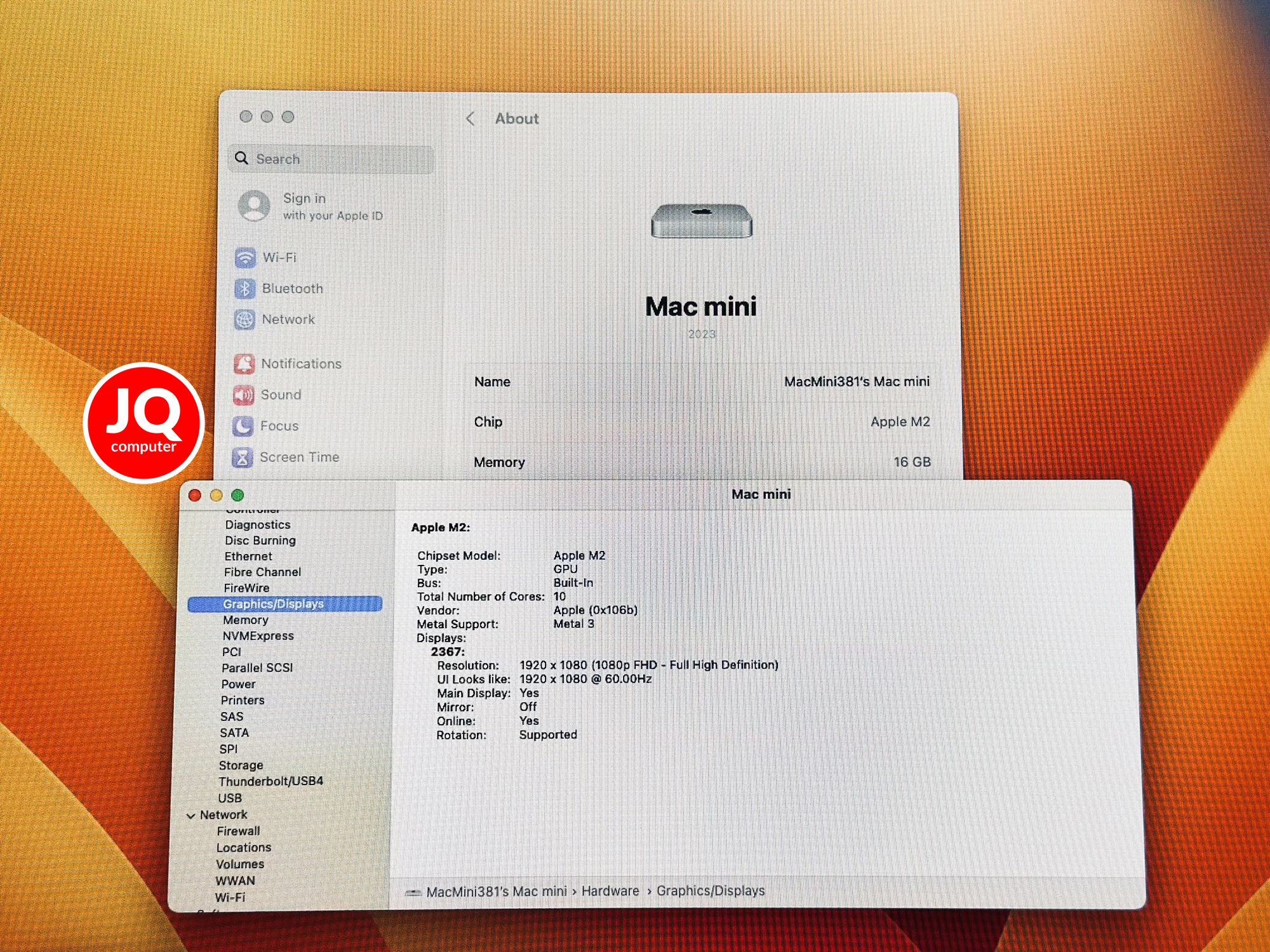Click the Mac mini device image
This screenshot has height=952, width=1270.
point(702,220)
